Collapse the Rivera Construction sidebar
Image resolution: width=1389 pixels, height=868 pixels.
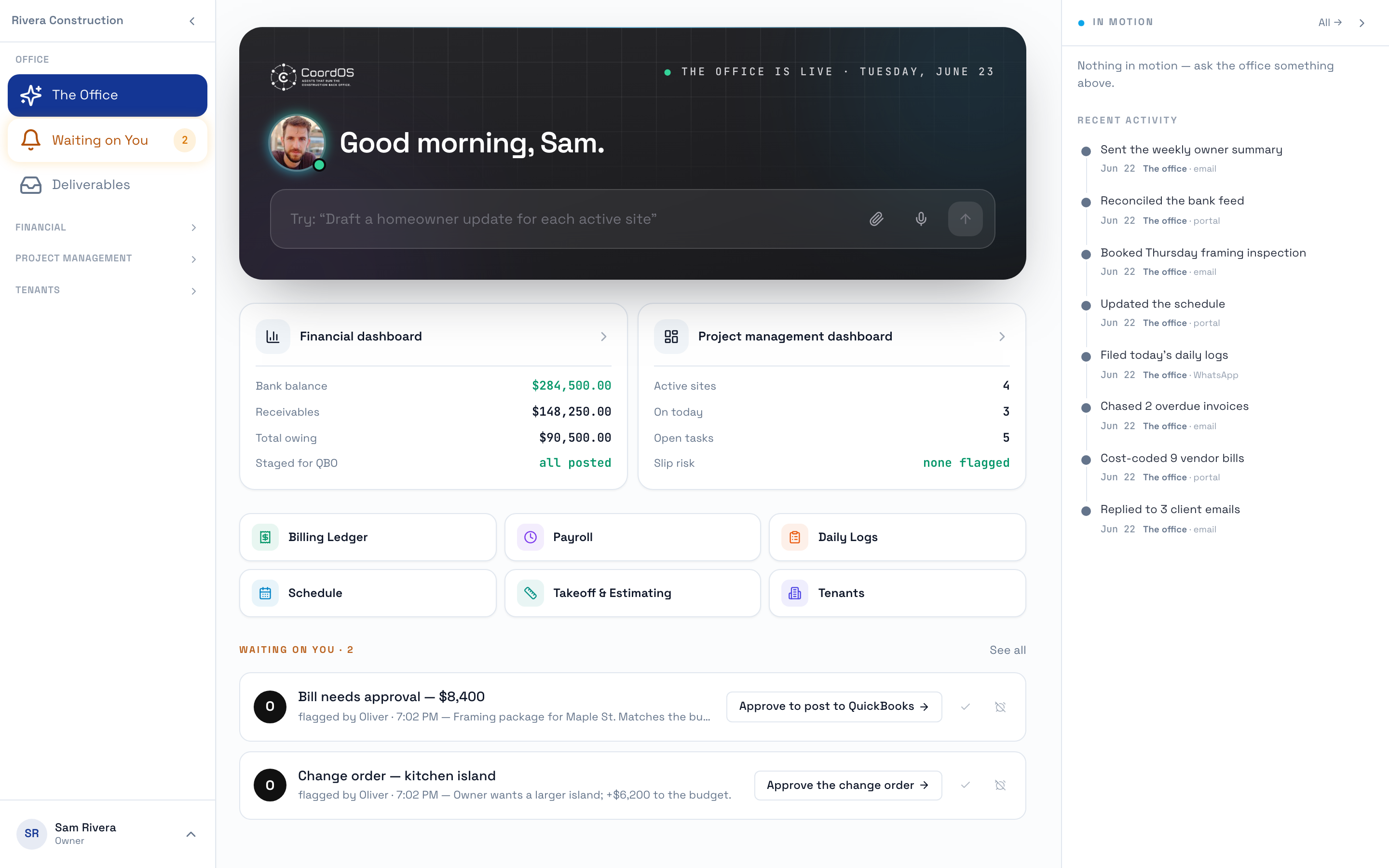point(192,21)
